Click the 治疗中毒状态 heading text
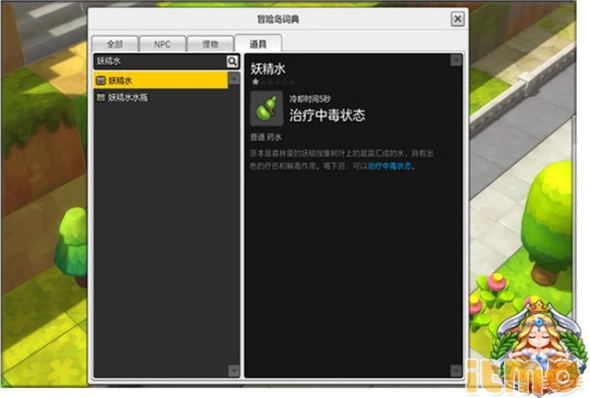The image size is (590, 398). (327, 115)
